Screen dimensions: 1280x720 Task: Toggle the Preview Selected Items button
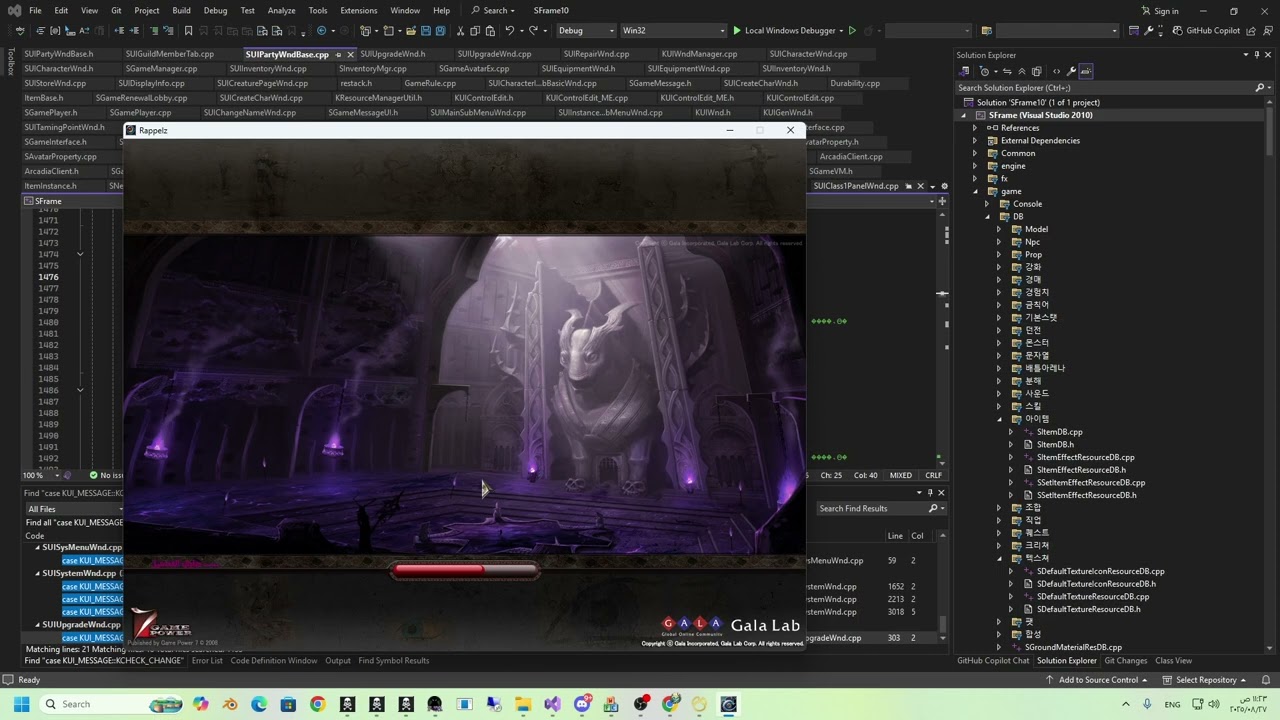point(1086,71)
